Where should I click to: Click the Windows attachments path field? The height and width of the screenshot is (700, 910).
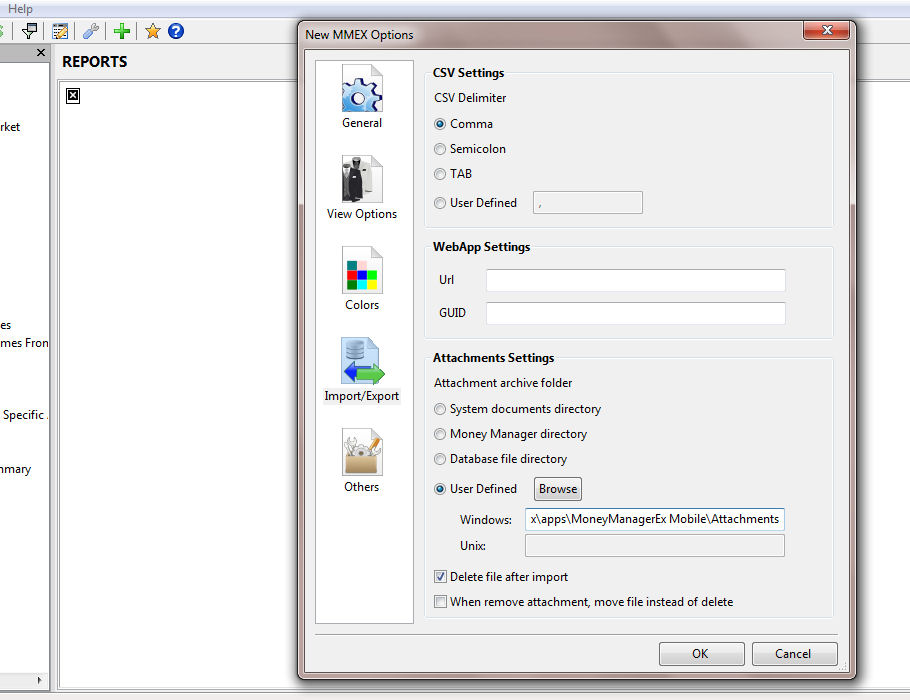pos(655,519)
